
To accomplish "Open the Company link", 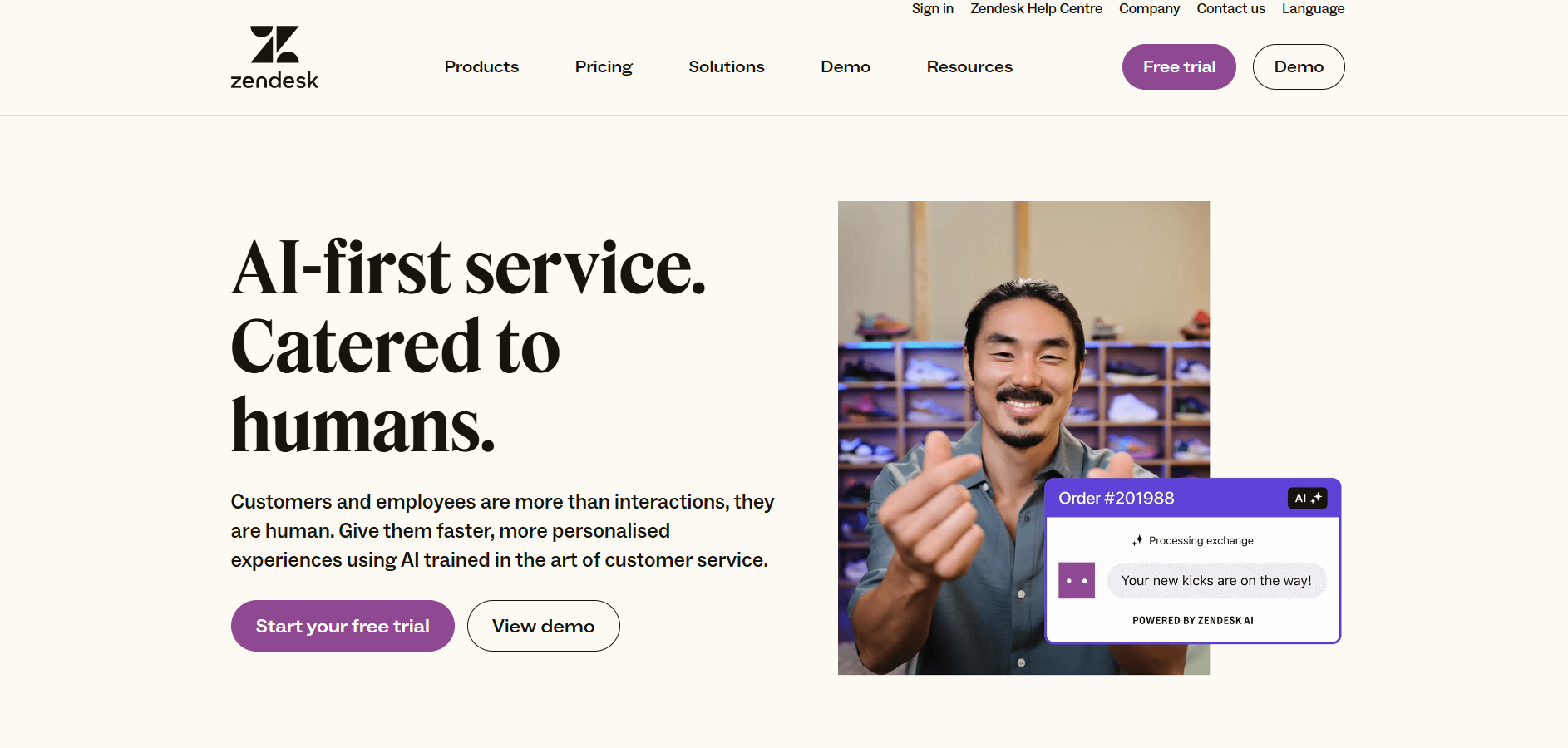I will (1149, 8).
